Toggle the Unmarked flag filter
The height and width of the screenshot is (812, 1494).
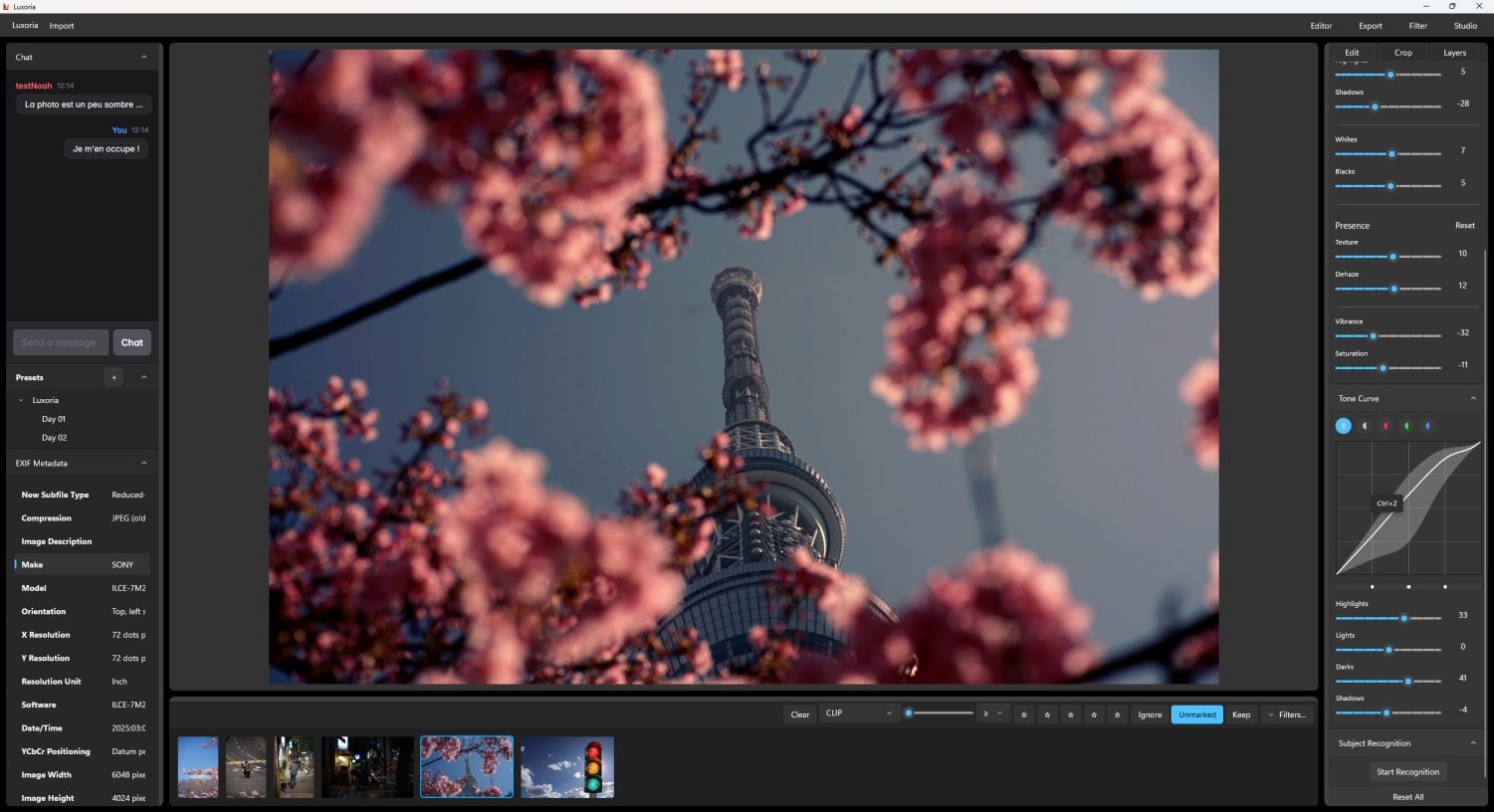pos(1196,714)
